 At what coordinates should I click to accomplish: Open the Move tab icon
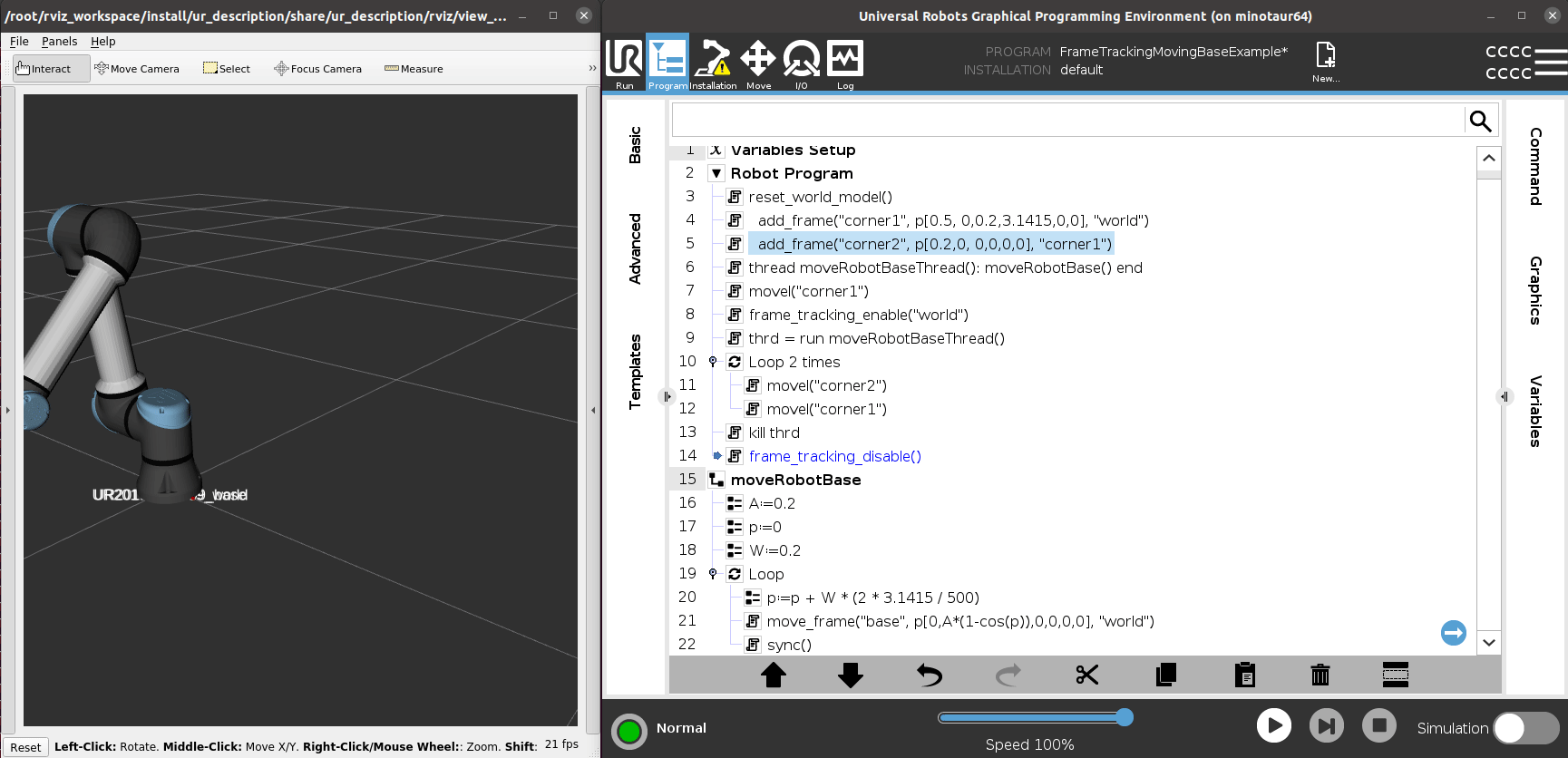point(758,63)
